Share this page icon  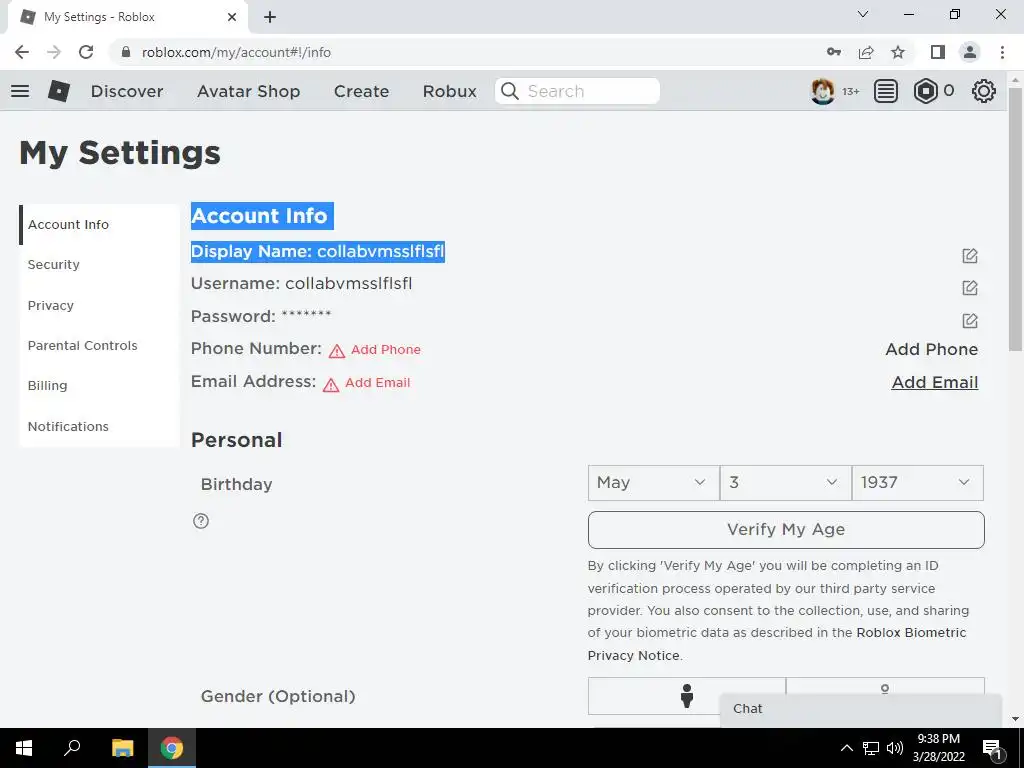point(866,52)
